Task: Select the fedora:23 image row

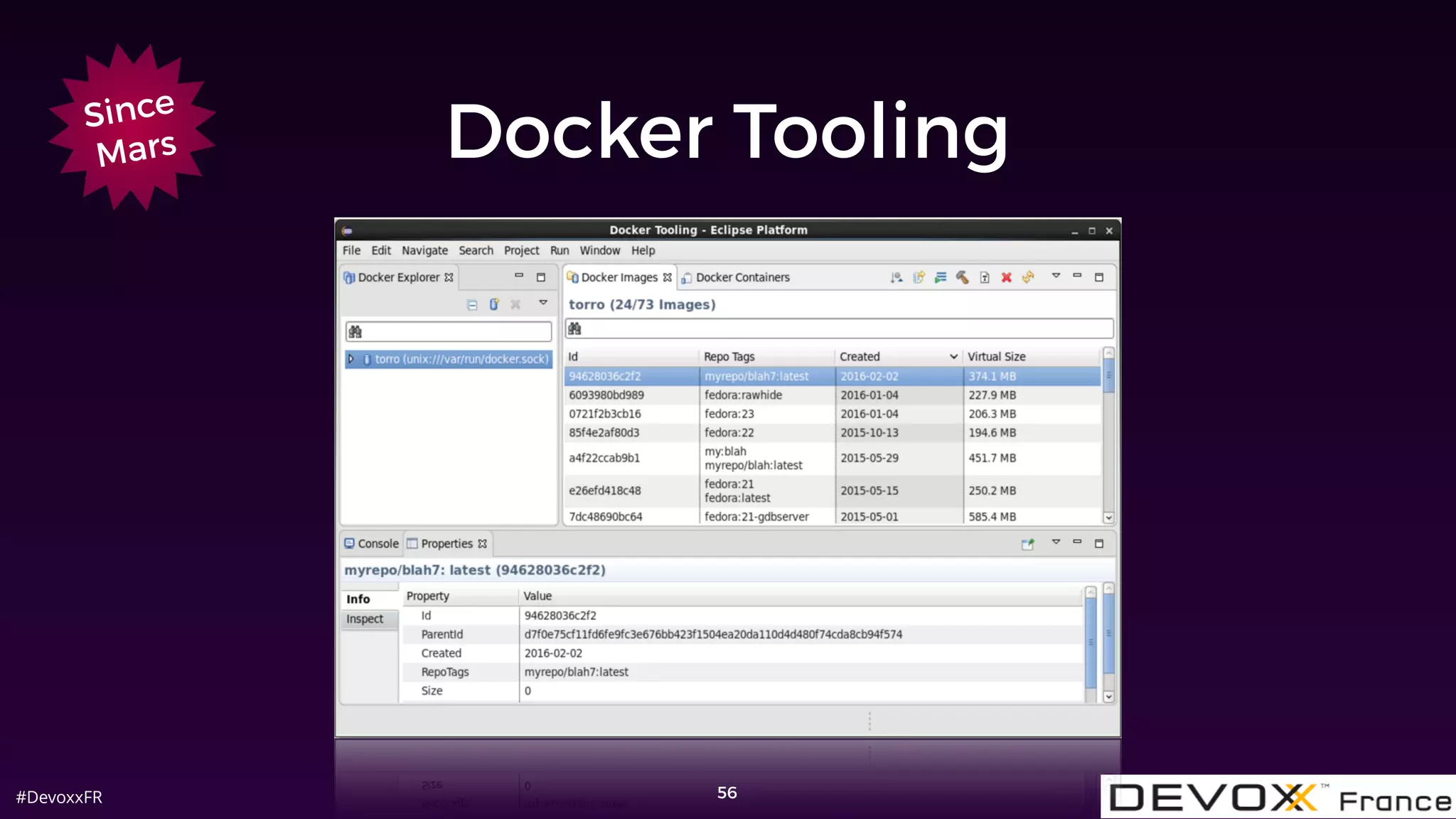Action: coord(833,414)
